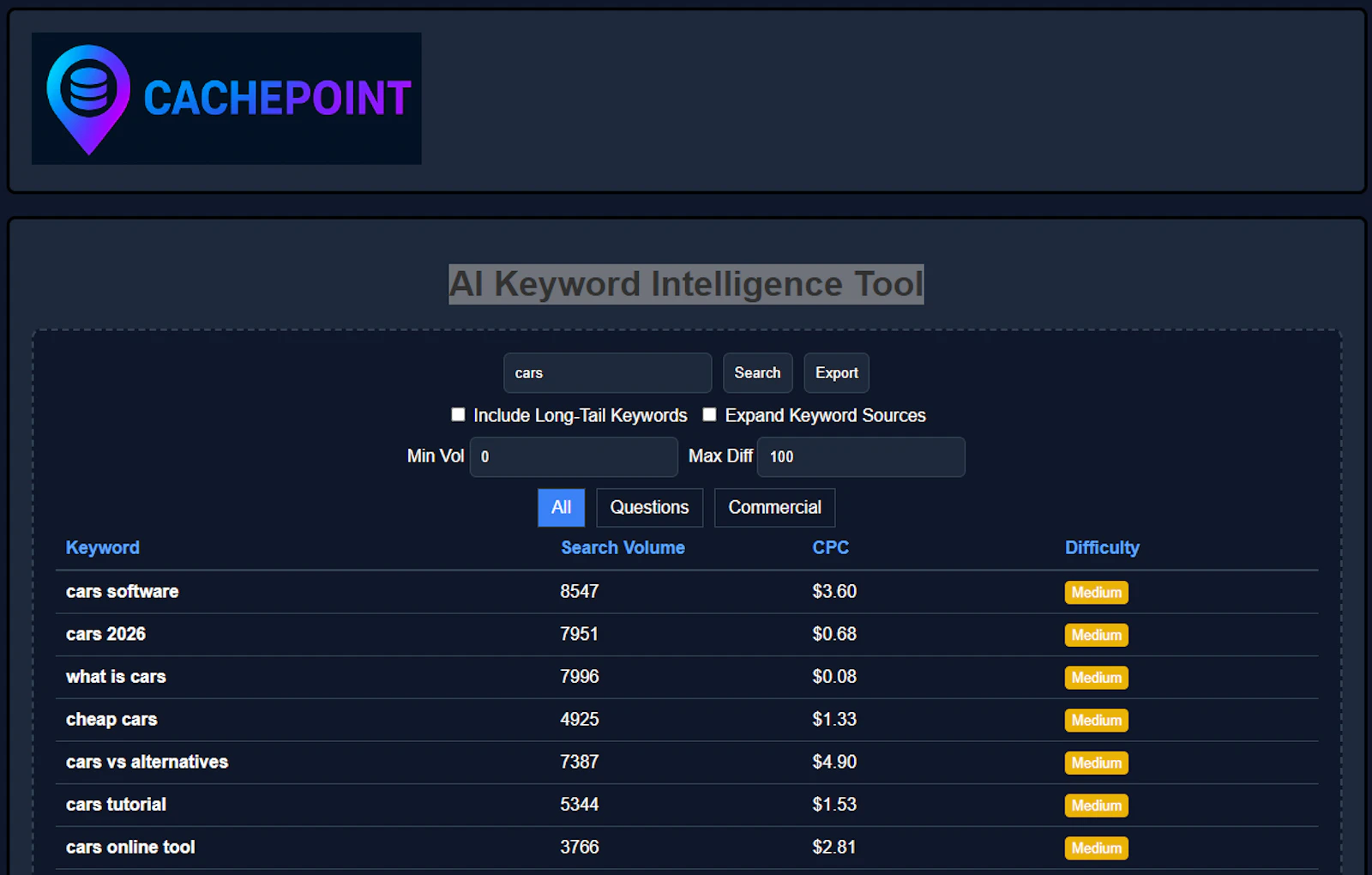Click the keyword search input containing cars
This screenshot has height=875, width=1372.
point(607,373)
